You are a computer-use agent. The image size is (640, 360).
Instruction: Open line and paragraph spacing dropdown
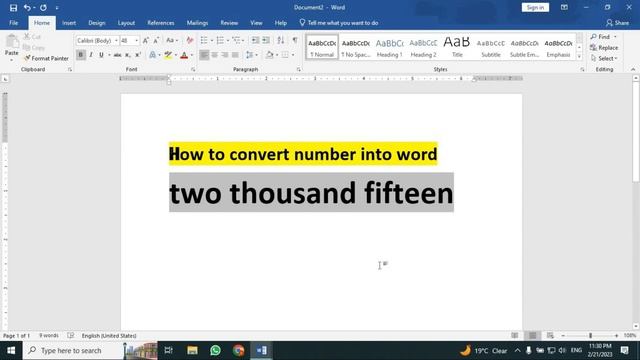(251, 55)
